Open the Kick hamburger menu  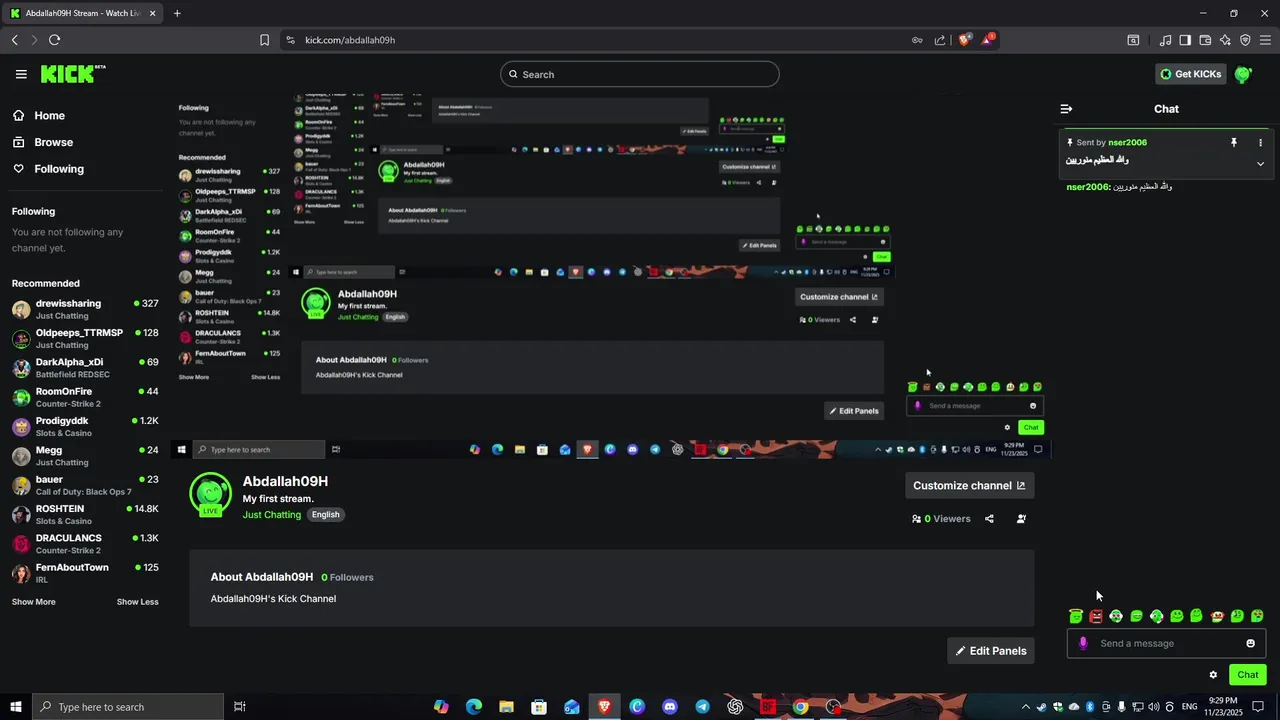pyautogui.click(x=21, y=74)
